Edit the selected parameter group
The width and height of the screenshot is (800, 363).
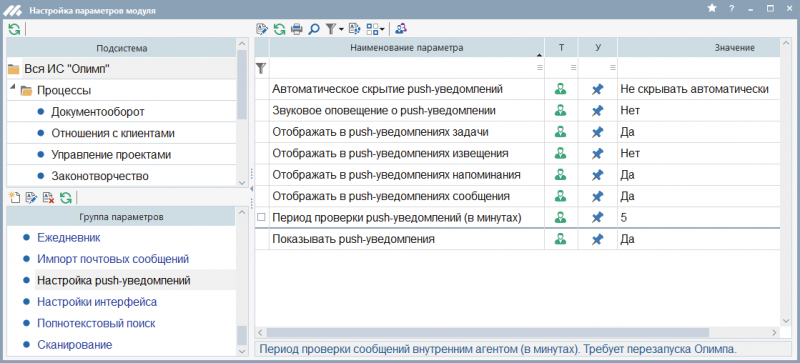(32, 198)
